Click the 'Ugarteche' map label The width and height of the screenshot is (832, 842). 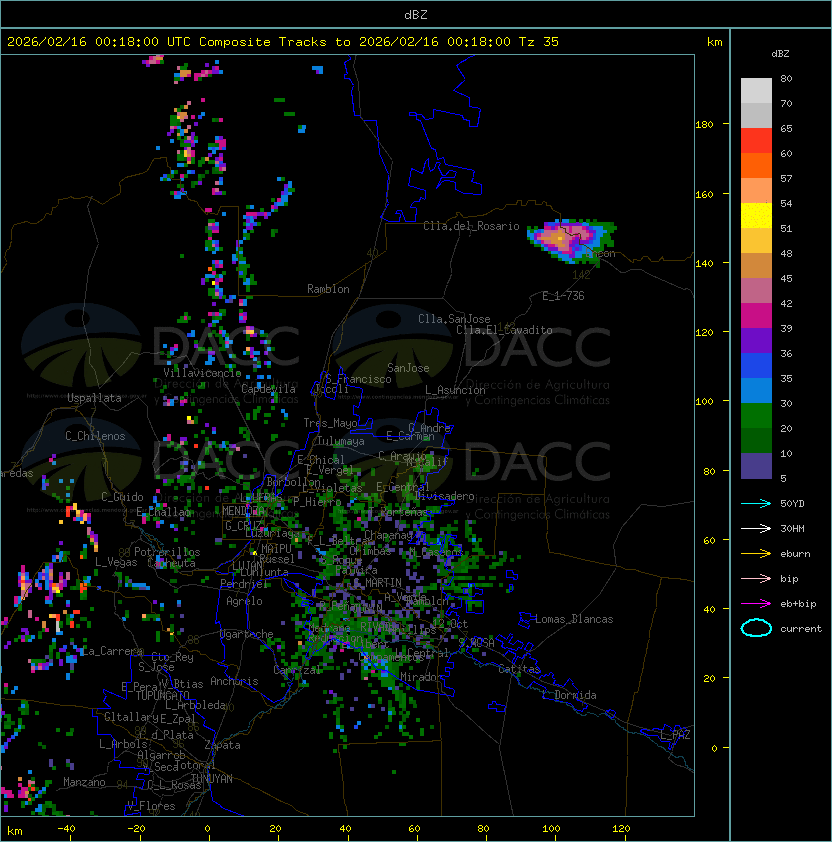click(x=247, y=634)
